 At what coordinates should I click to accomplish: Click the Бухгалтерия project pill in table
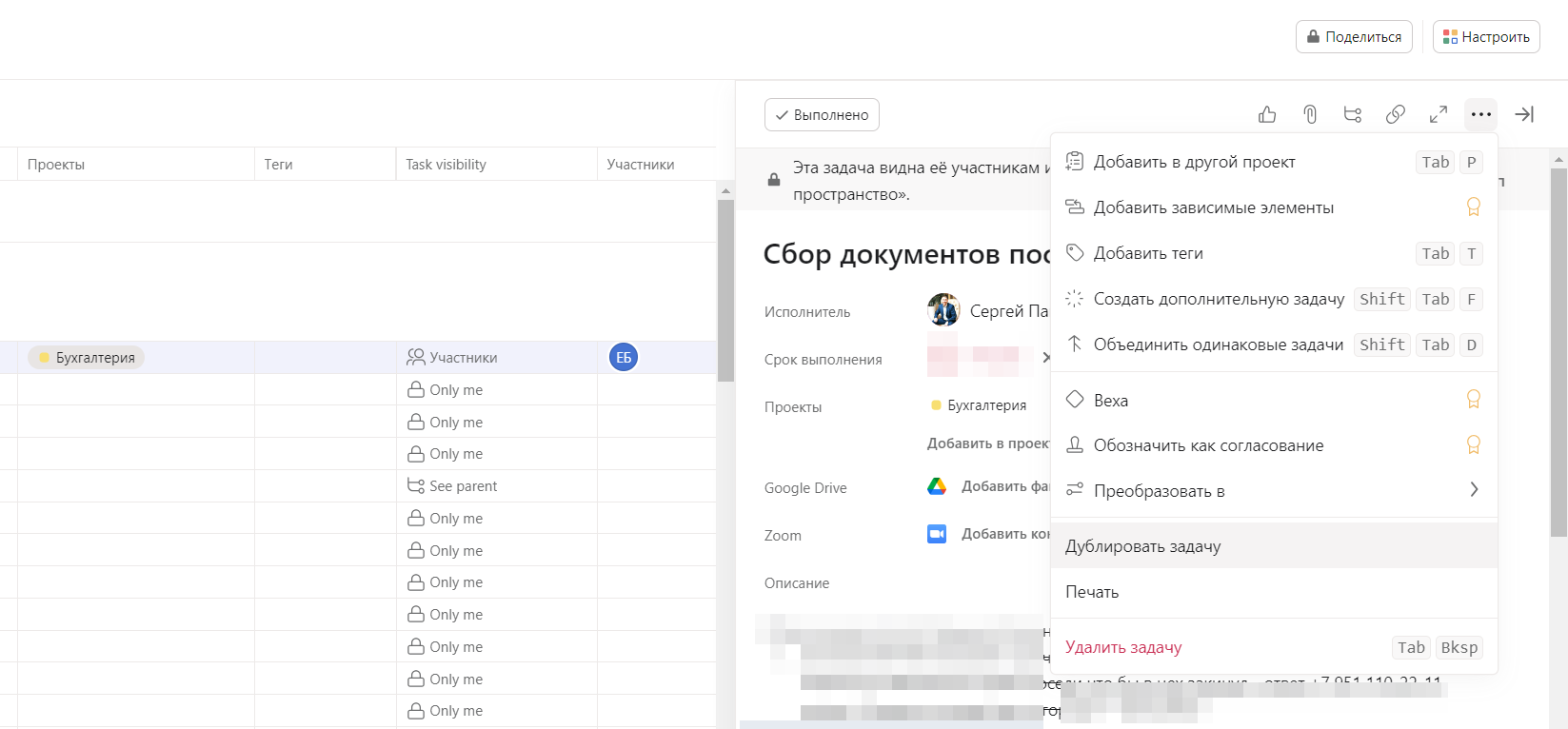[x=87, y=358]
